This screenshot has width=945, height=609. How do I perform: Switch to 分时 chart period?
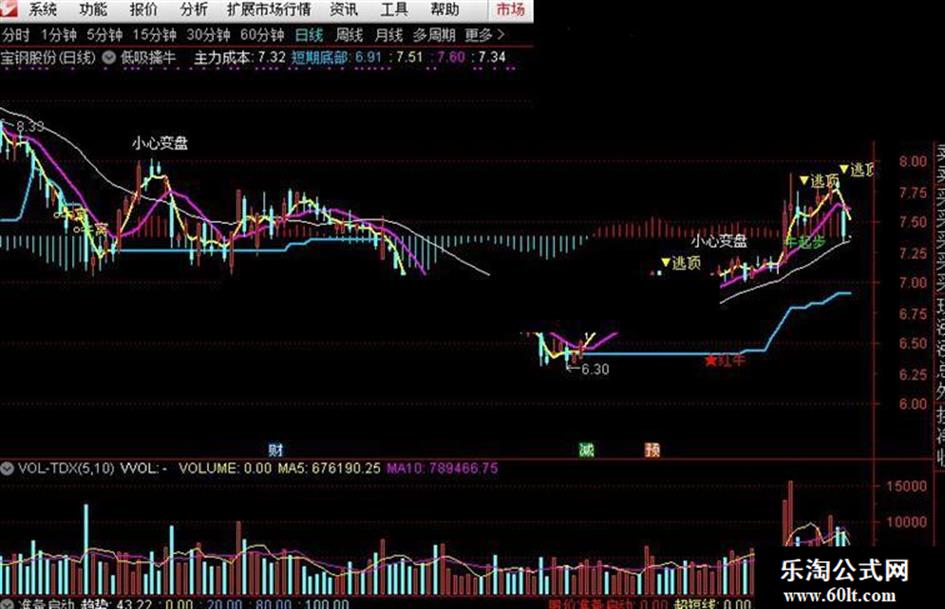pyautogui.click(x=16, y=35)
